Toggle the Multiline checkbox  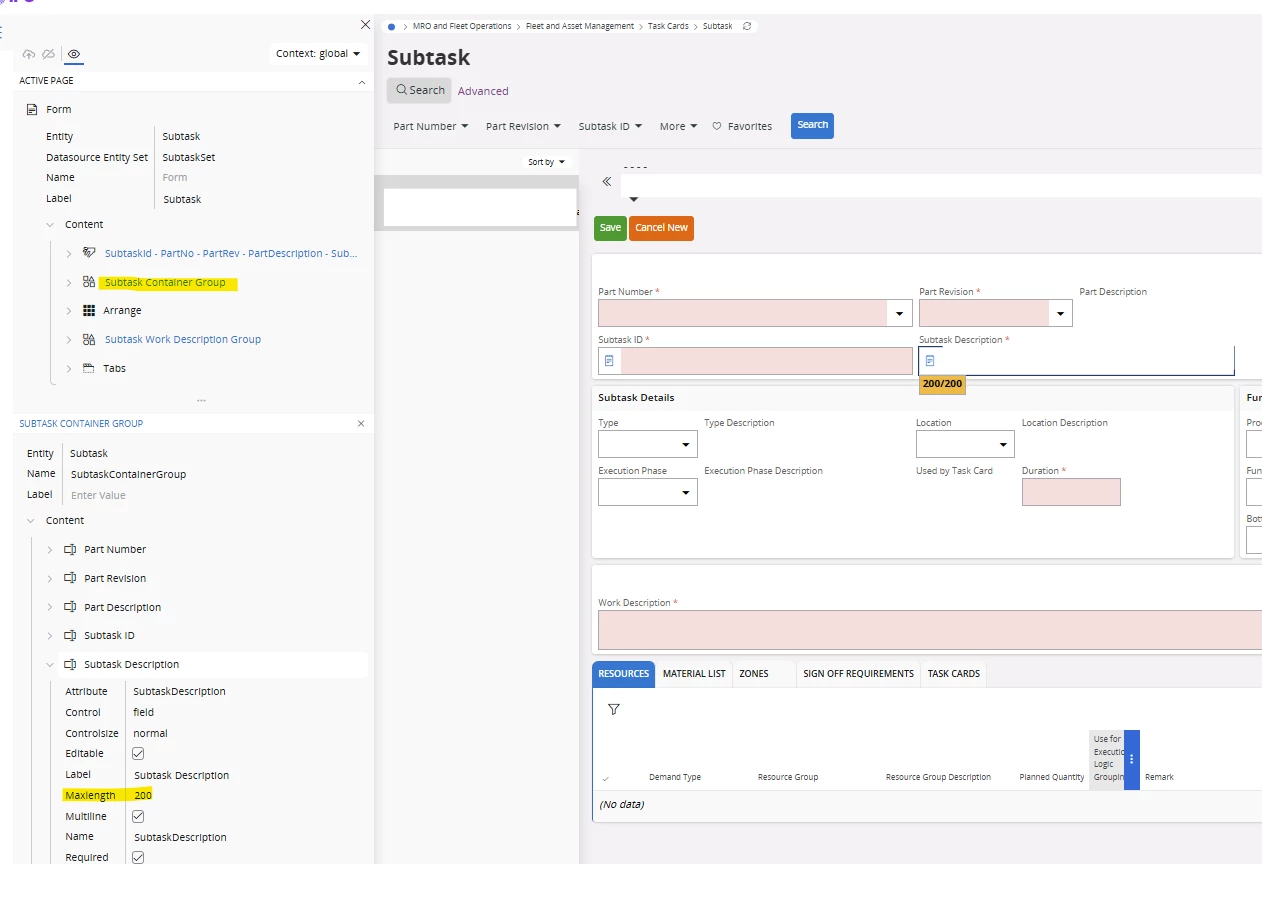[138, 816]
